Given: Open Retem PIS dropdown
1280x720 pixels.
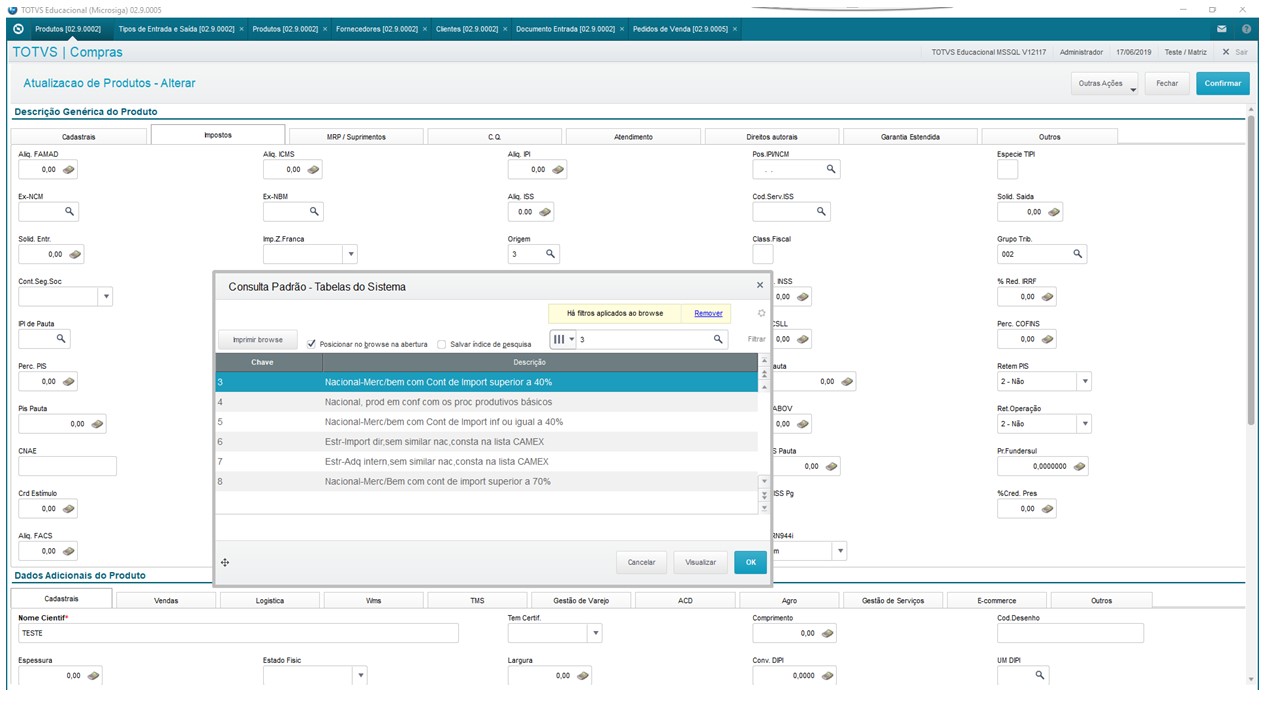Looking at the screenshot, I should [x=1085, y=382].
